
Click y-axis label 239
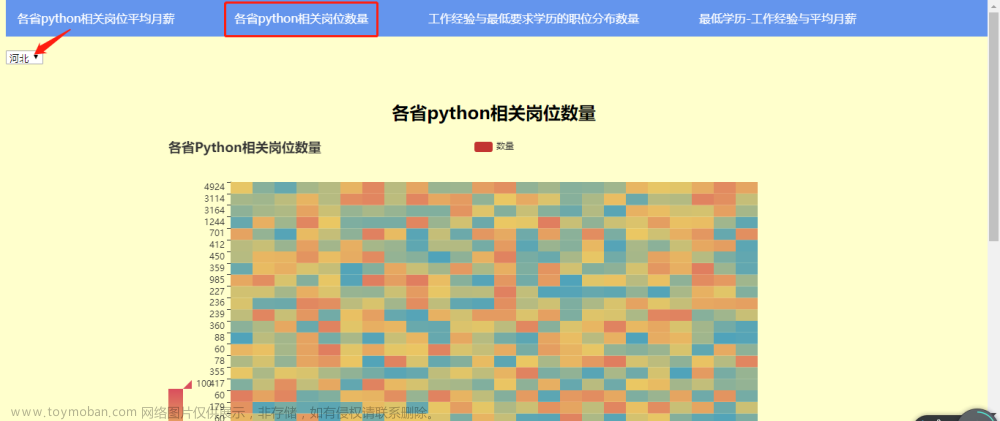point(217,314)
